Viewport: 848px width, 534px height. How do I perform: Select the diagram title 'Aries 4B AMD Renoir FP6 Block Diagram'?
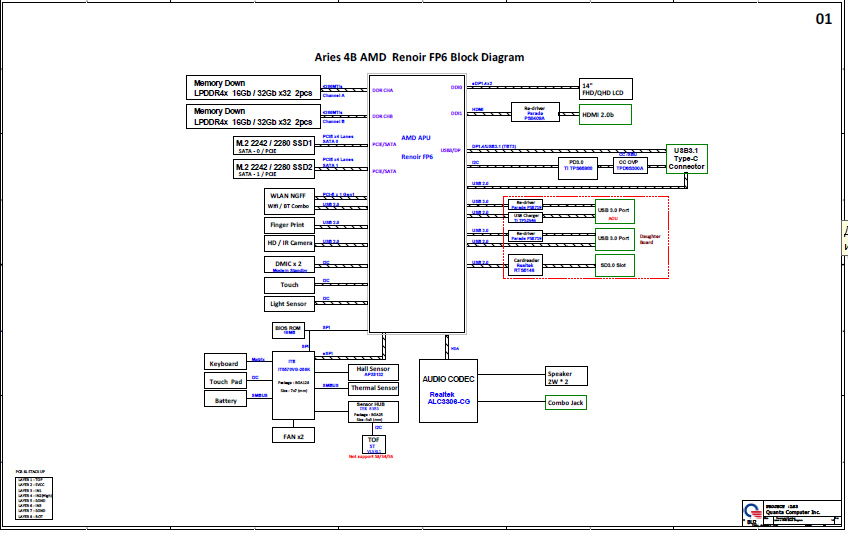(x=419, y=57)
